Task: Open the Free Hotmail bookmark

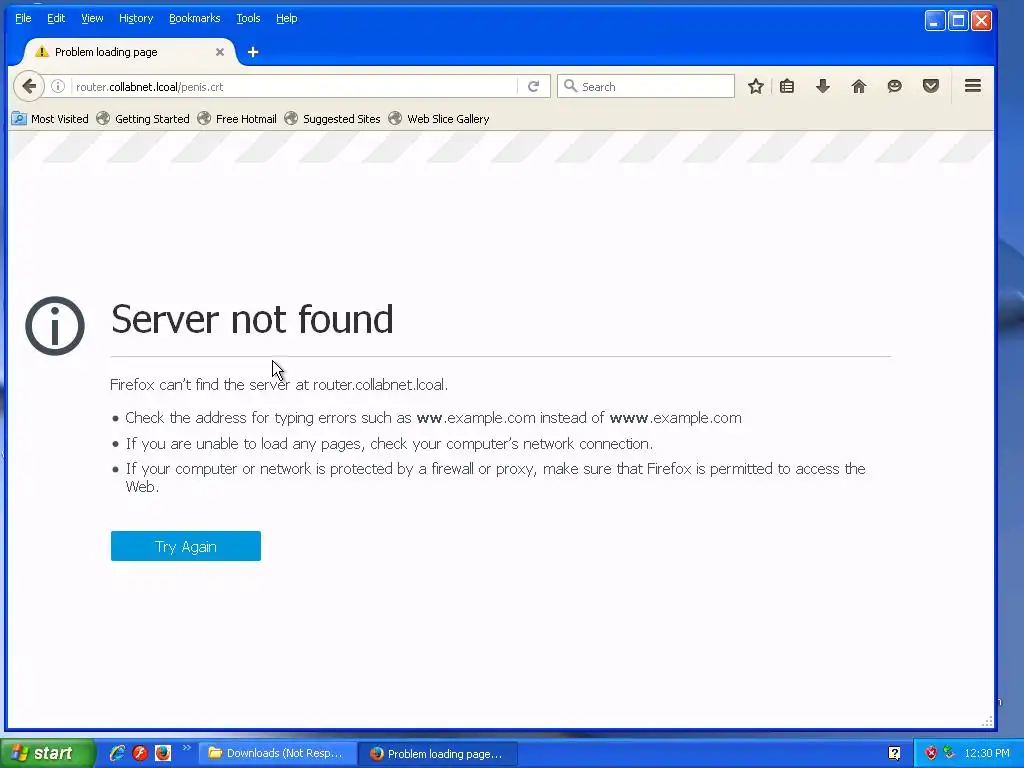Action: click(x=237, y=119)
